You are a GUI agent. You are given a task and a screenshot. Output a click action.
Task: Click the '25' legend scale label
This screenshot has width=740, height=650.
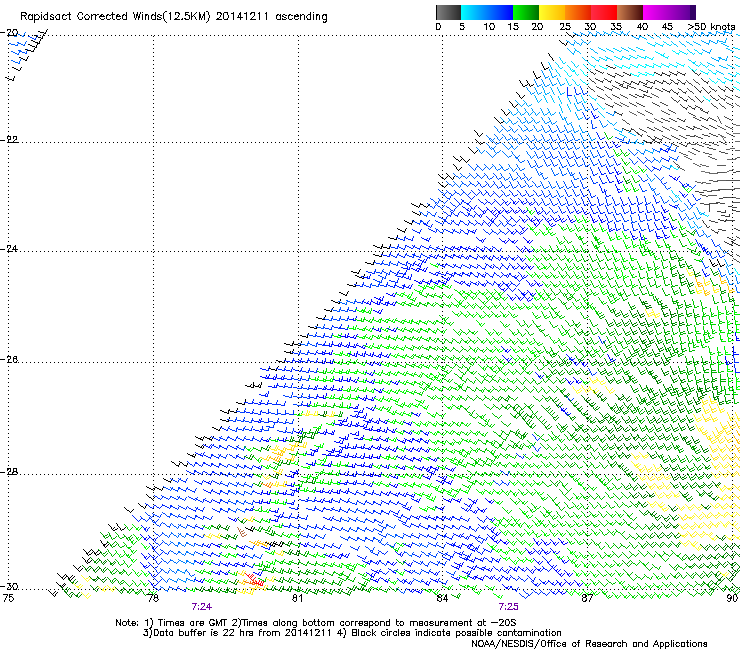coord(565,27)
